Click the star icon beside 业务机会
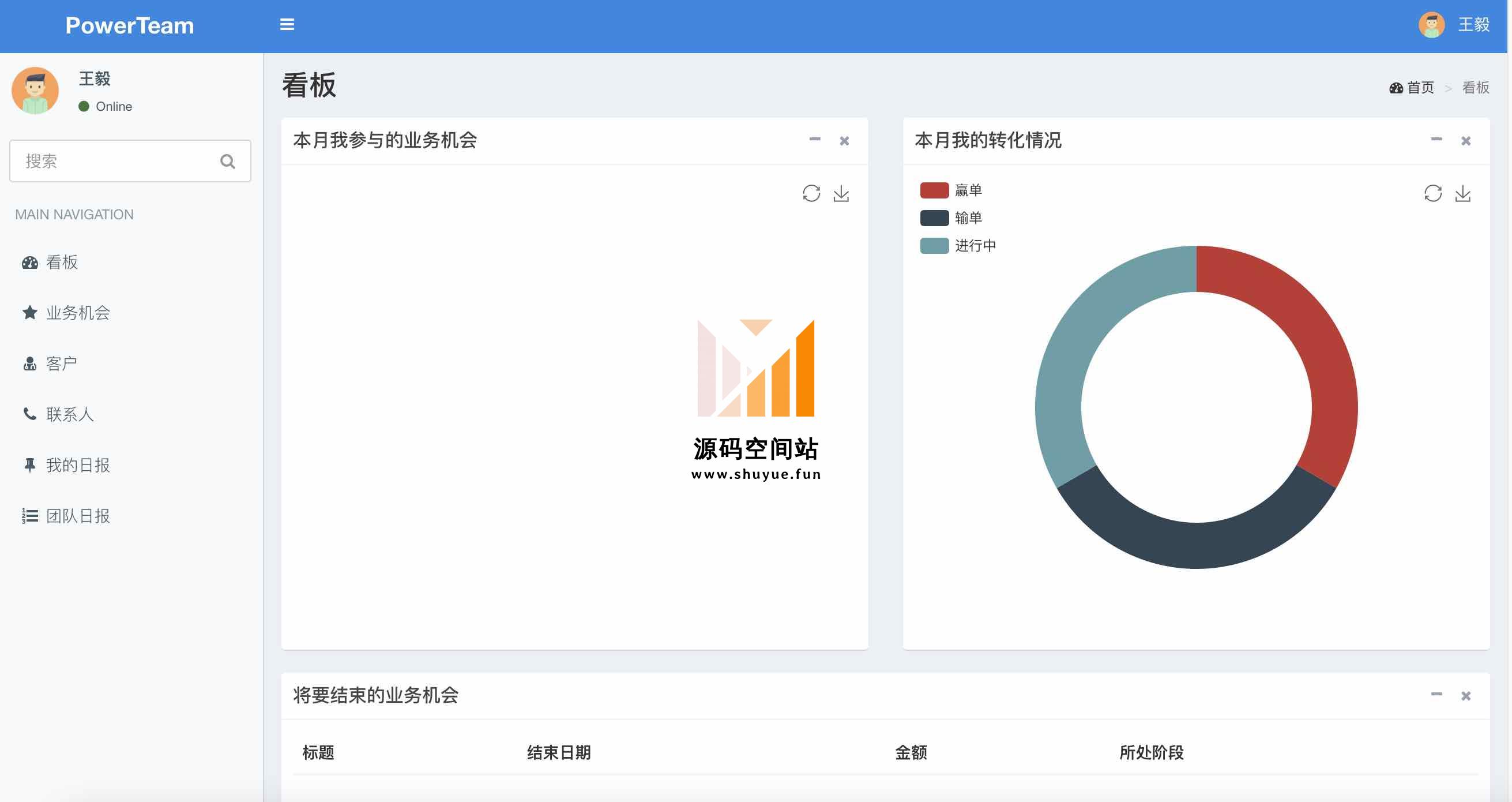The image size is (1512, 802). 30,313
